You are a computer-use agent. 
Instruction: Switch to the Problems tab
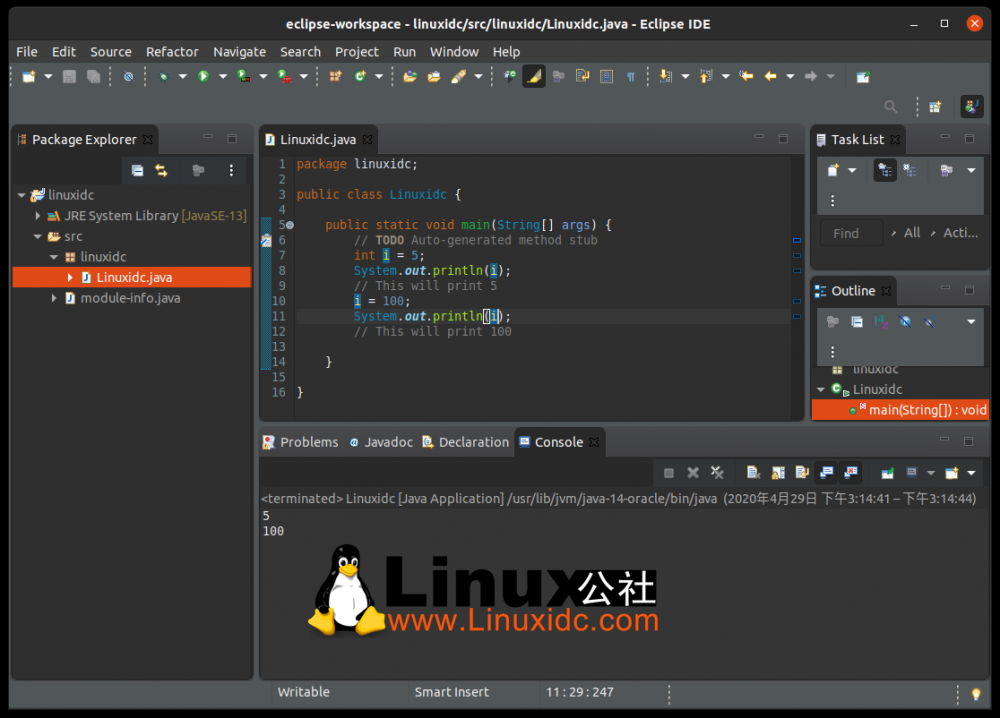pos(308,442)
